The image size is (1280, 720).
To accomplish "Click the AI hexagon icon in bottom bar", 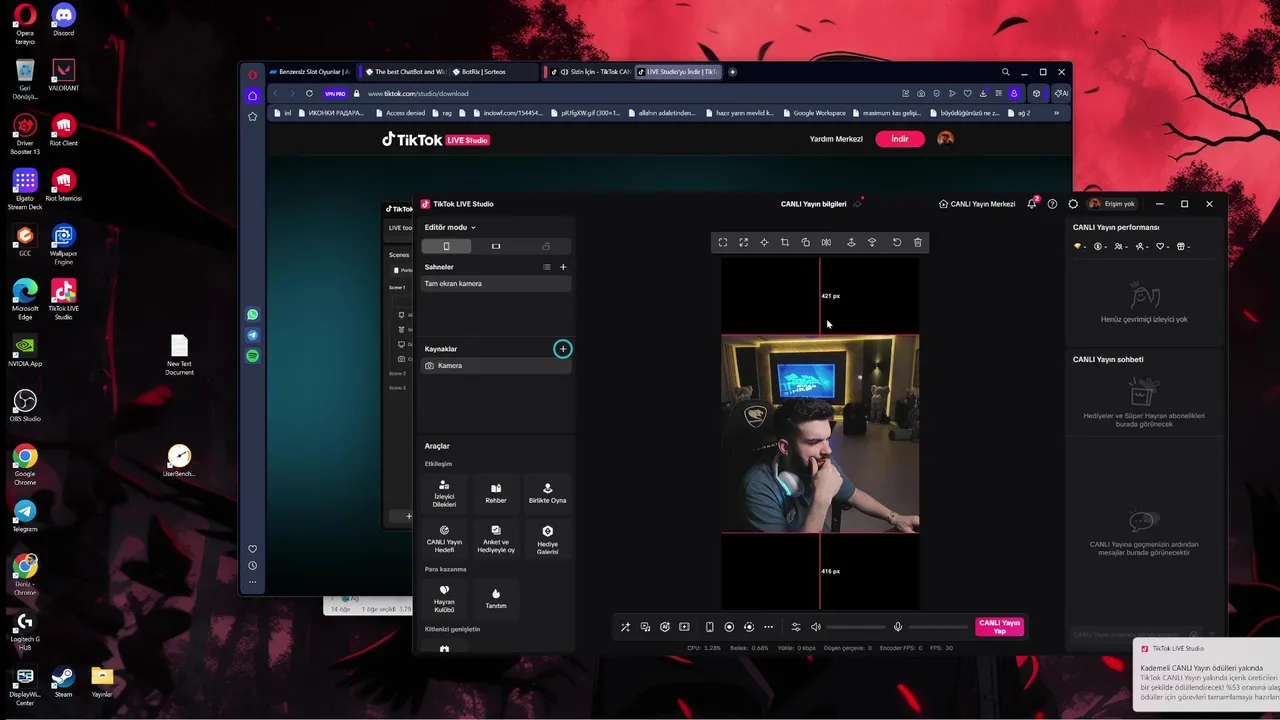I will click(664, 627).
